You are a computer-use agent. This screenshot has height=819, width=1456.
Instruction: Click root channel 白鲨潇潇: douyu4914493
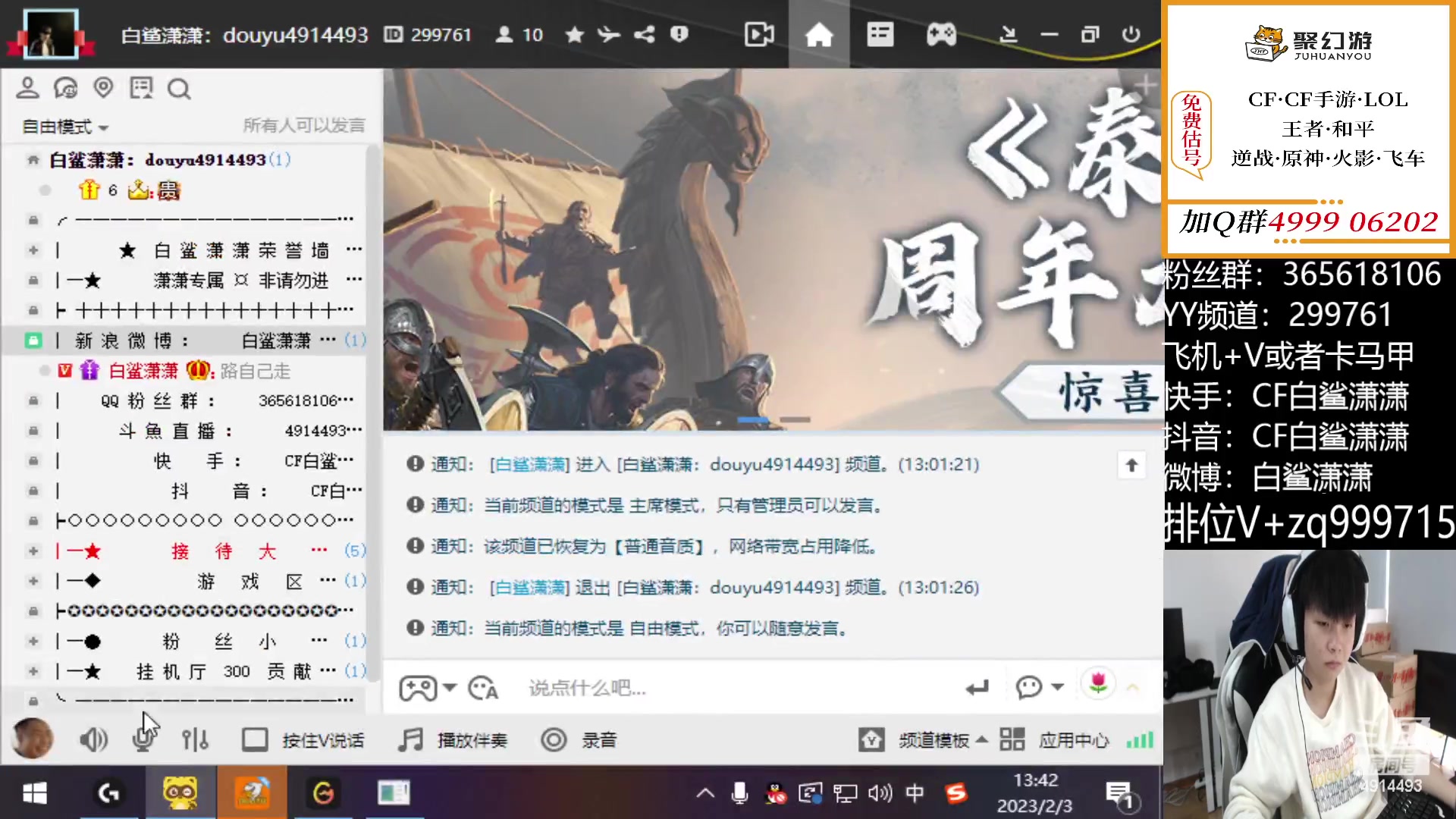[x=158, y=160]
